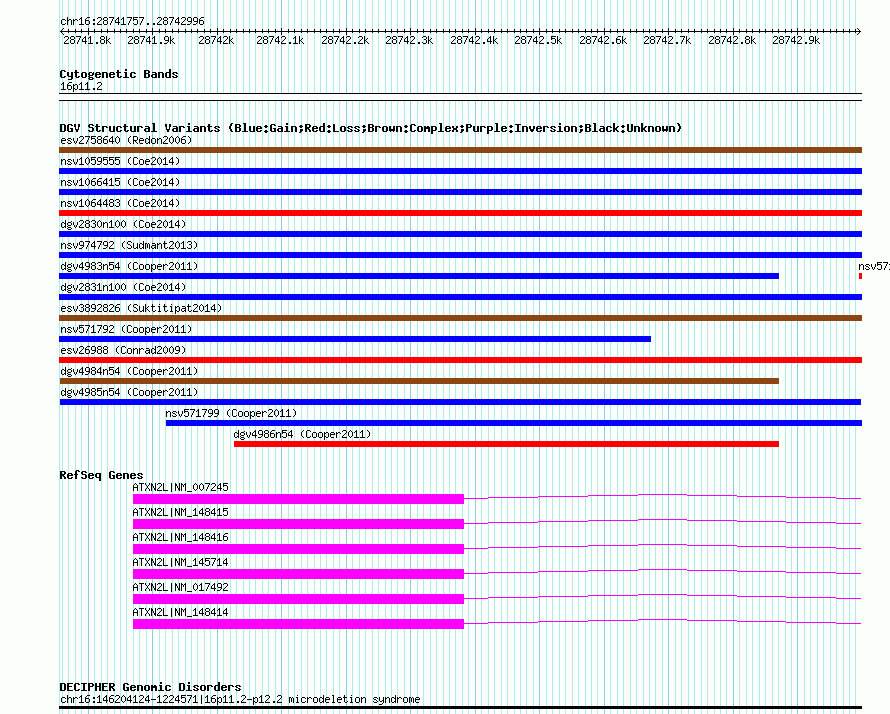Click the DECIPHER Genomic Disorders heading
This screenshot has height=714, width=890.
(x=150, y=687)
